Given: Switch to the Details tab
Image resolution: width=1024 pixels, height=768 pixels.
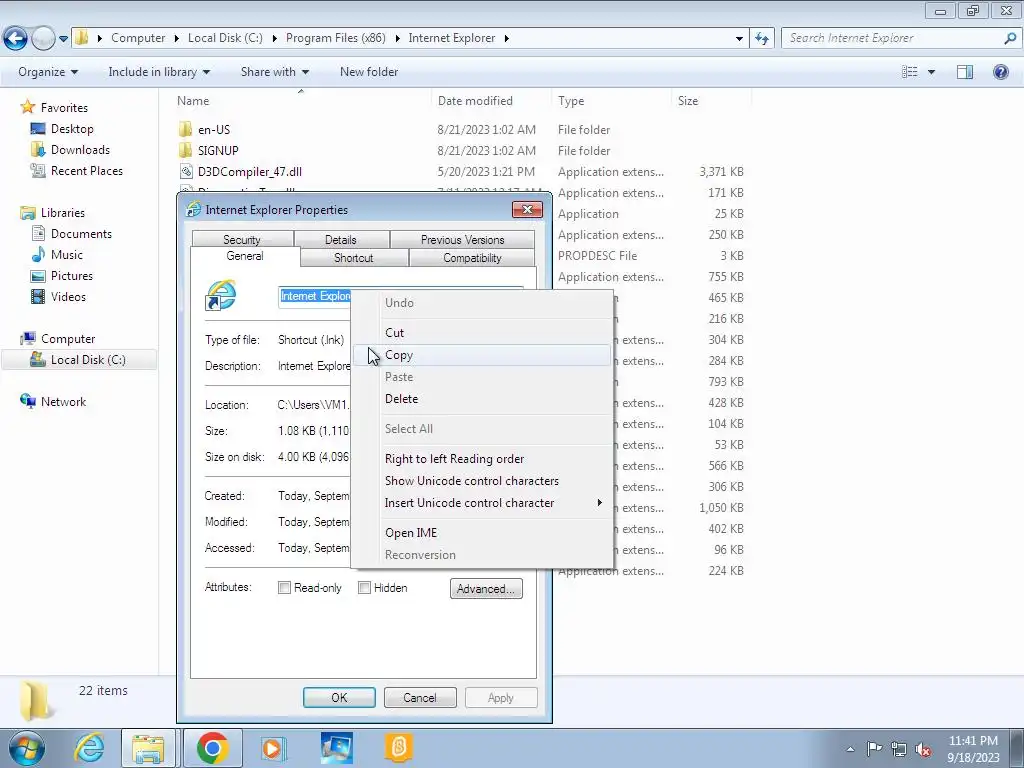Looking at the screenshot, I should coord(341,239).
